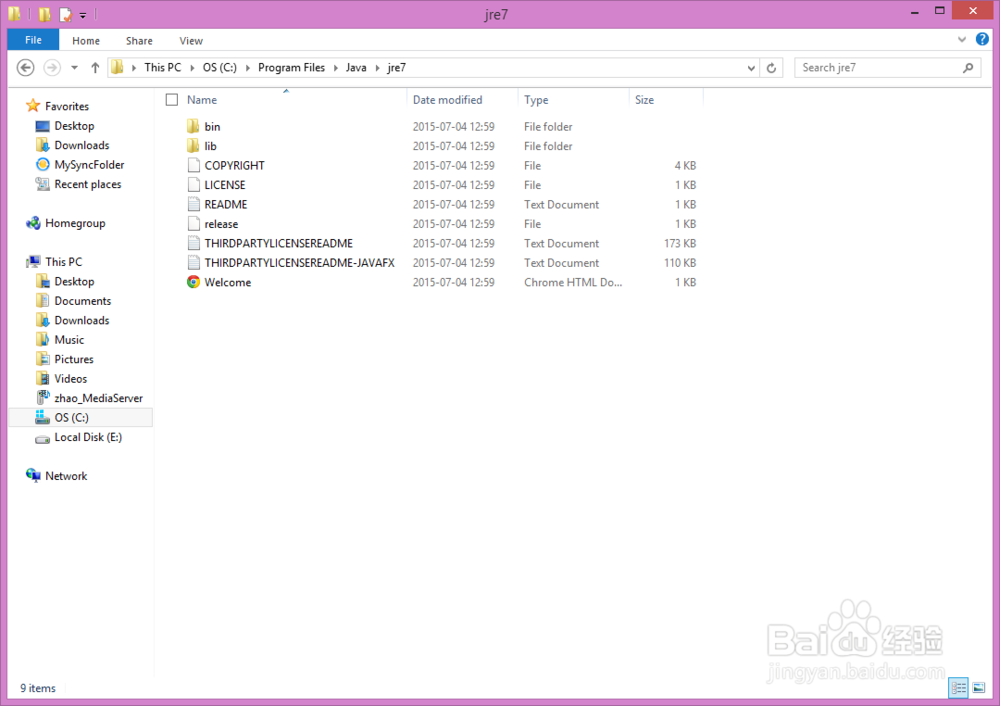This screenshot has width=1000, height=706.
Task: Open Documents under This PC
Action: (x=83, y=301)
